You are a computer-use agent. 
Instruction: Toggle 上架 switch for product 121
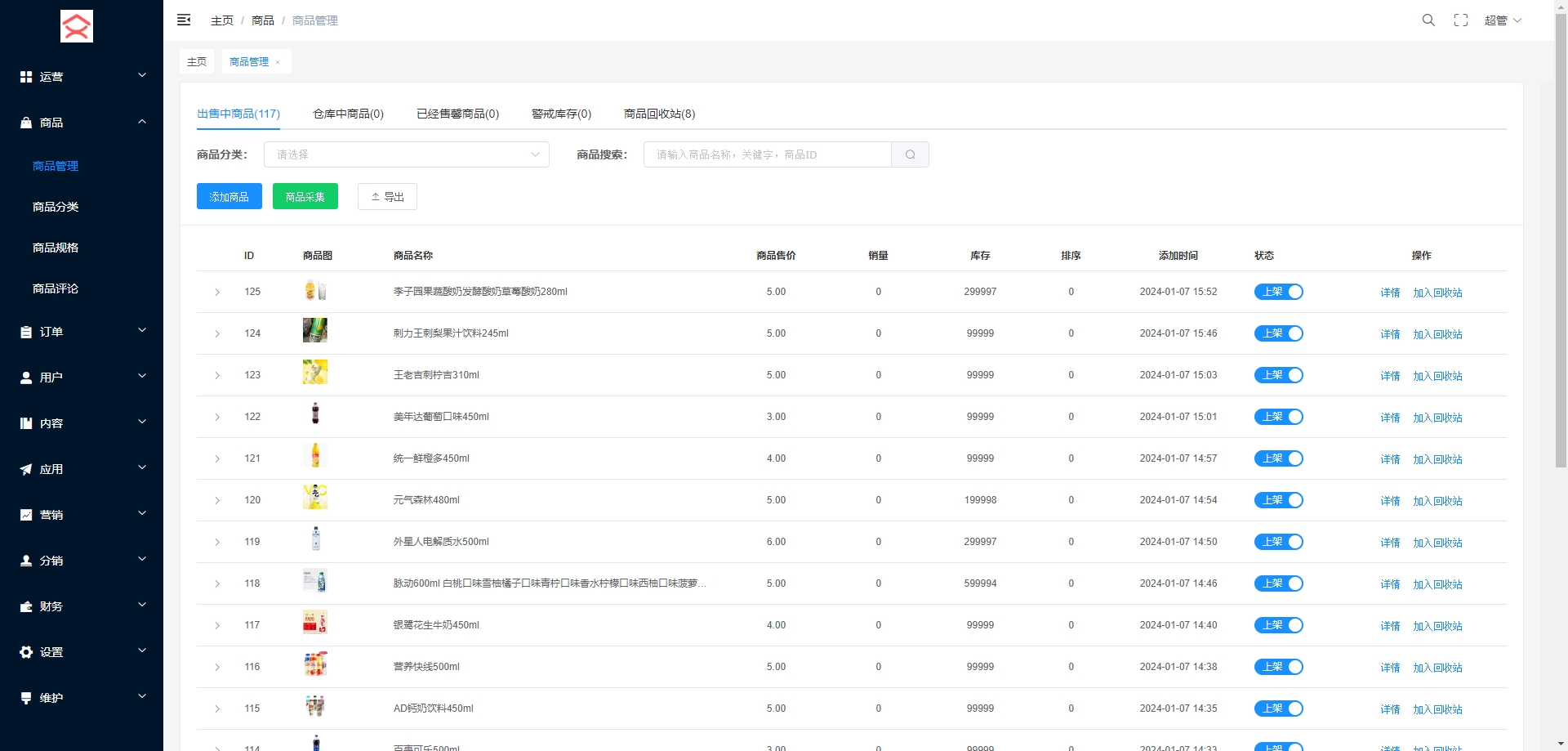tap(1278, 458)
